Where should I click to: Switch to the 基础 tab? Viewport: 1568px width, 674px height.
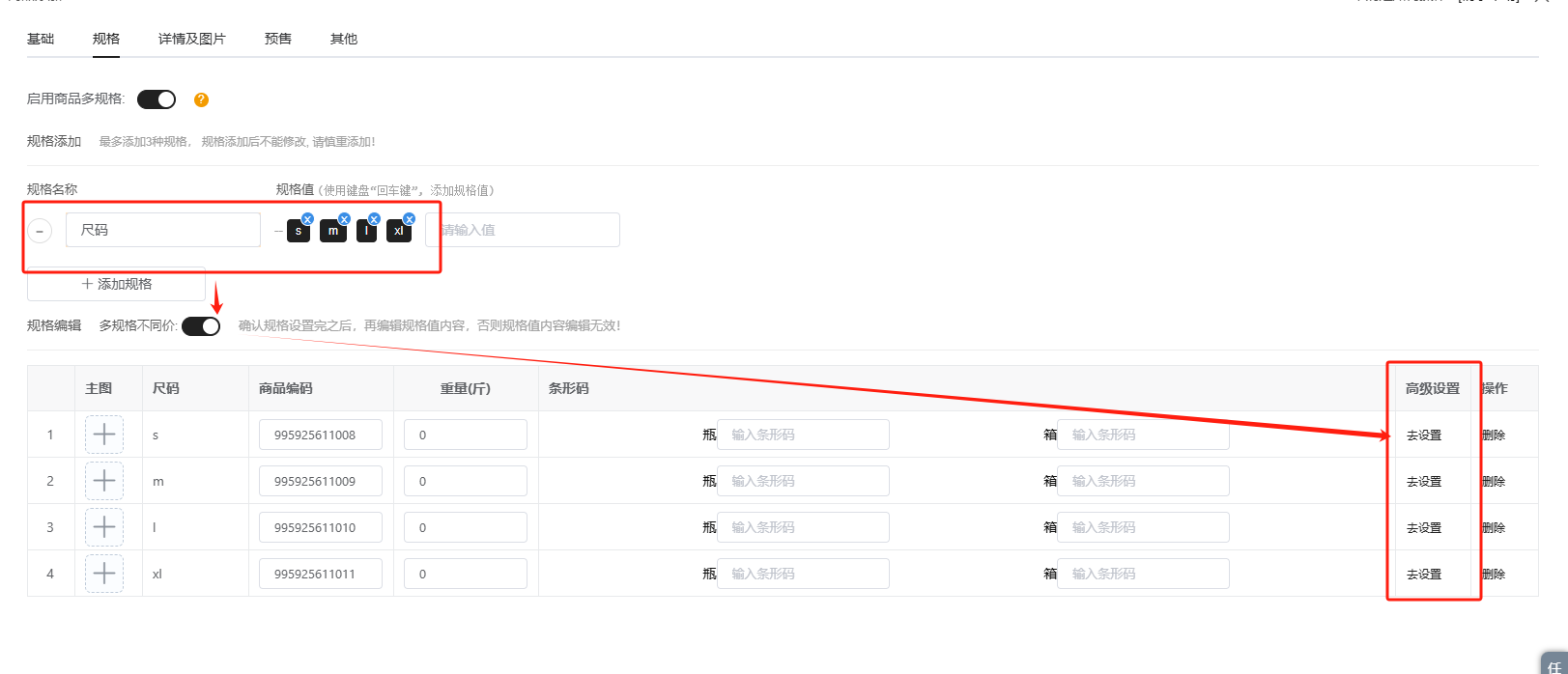click(41, 39)
